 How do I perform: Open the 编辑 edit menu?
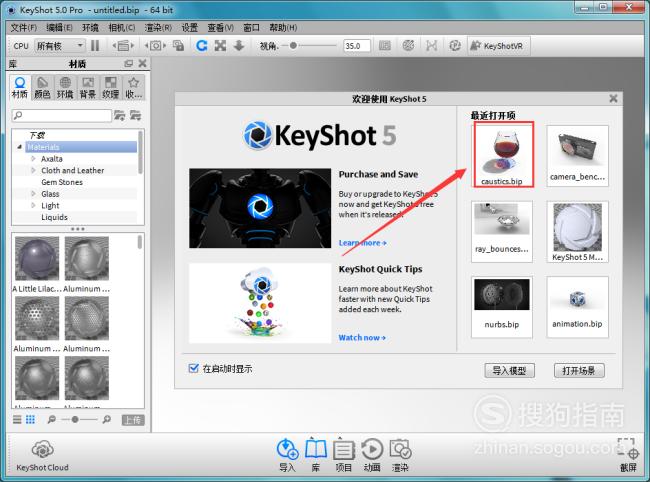[59, 28]
